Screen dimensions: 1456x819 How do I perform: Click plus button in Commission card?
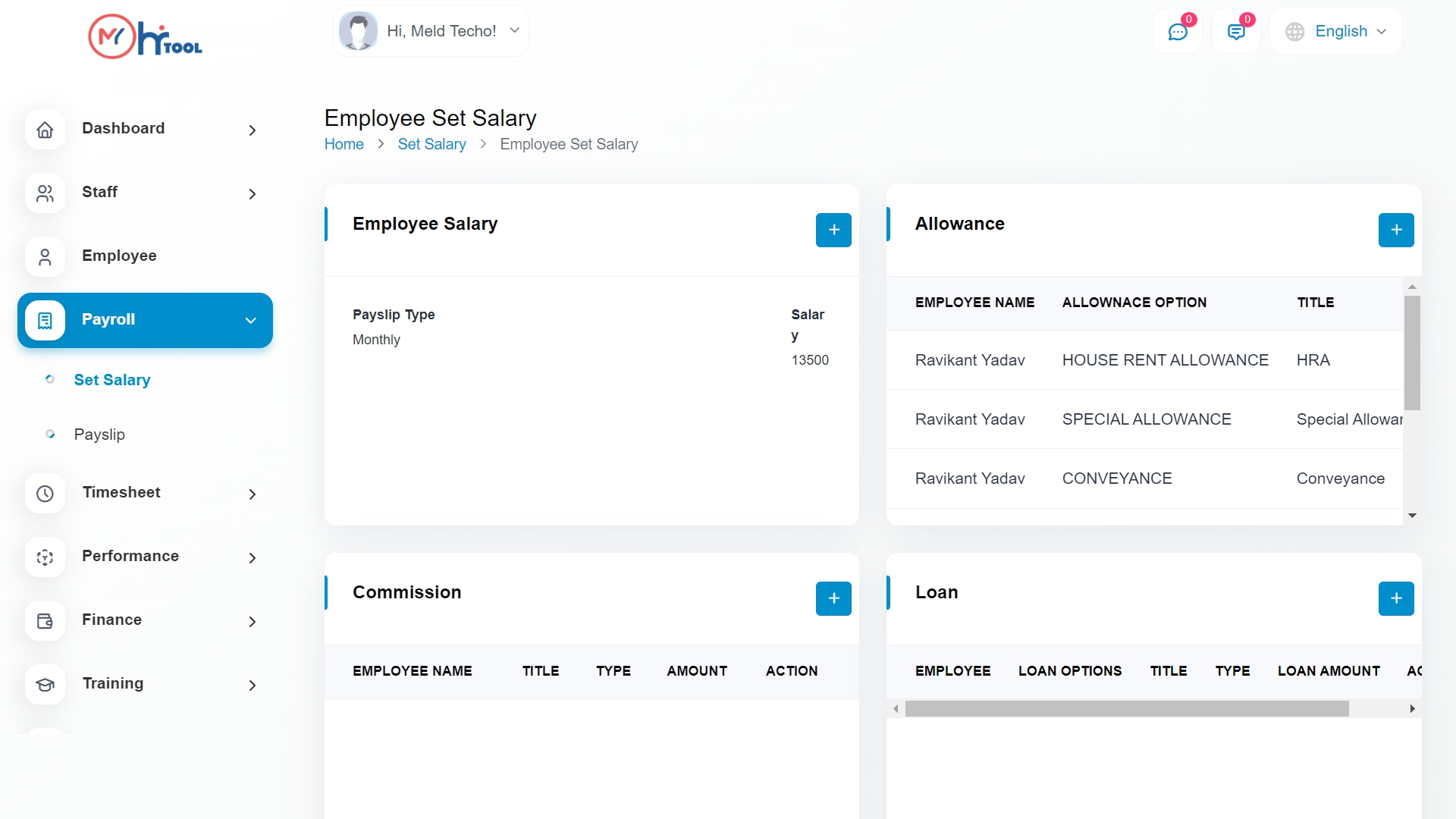833,598
